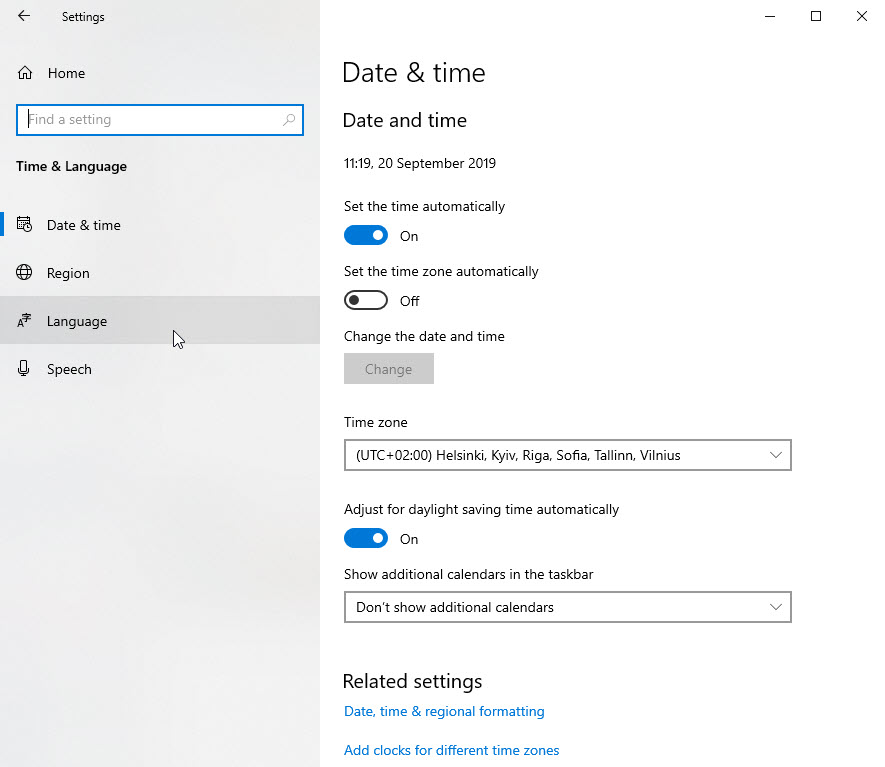The height and width of the screenshot is (767, 885).
Task: Click the Language character icon
Action: pos(25,321)
